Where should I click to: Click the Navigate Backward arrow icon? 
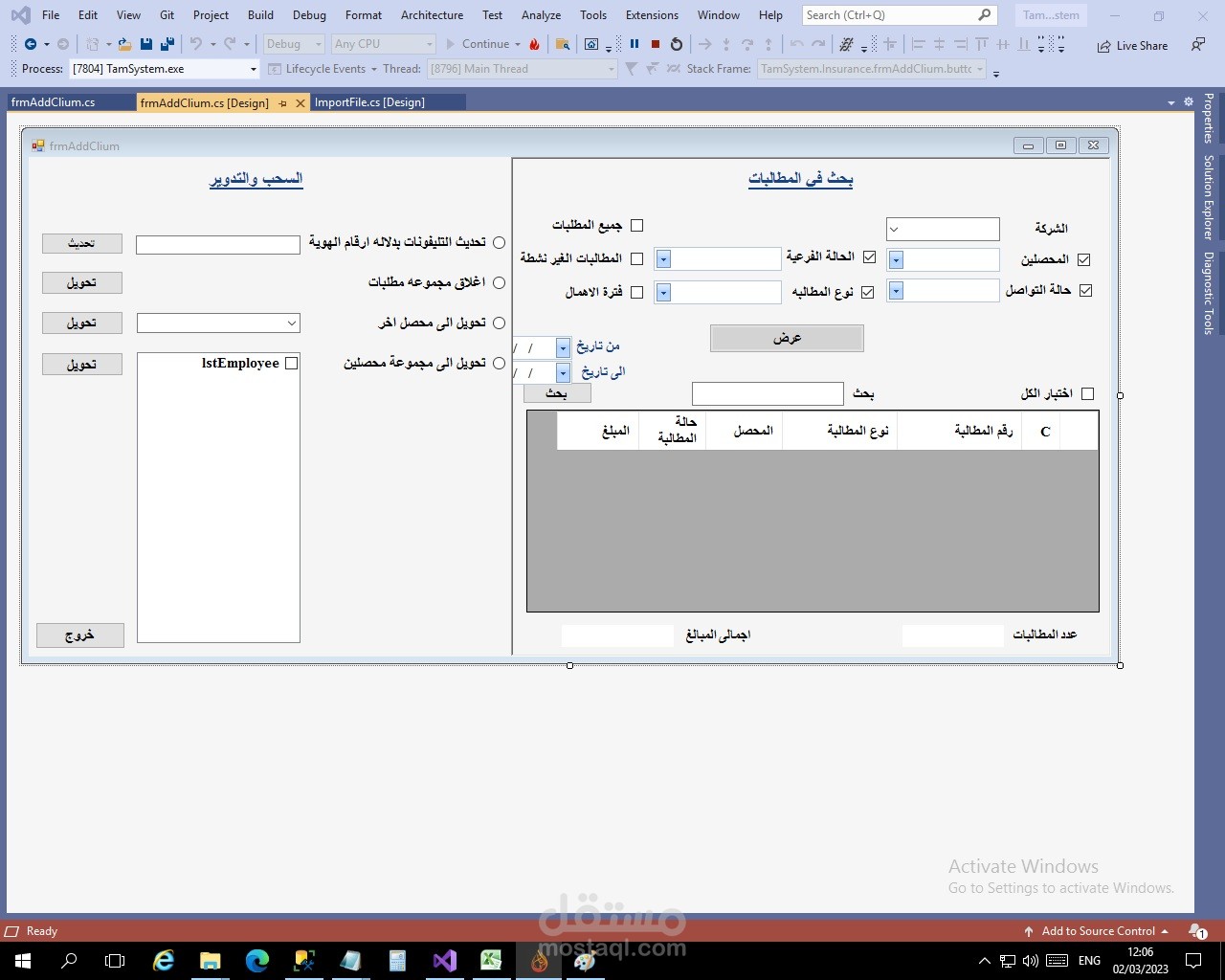pyautogui.click(x=31, y=44)
